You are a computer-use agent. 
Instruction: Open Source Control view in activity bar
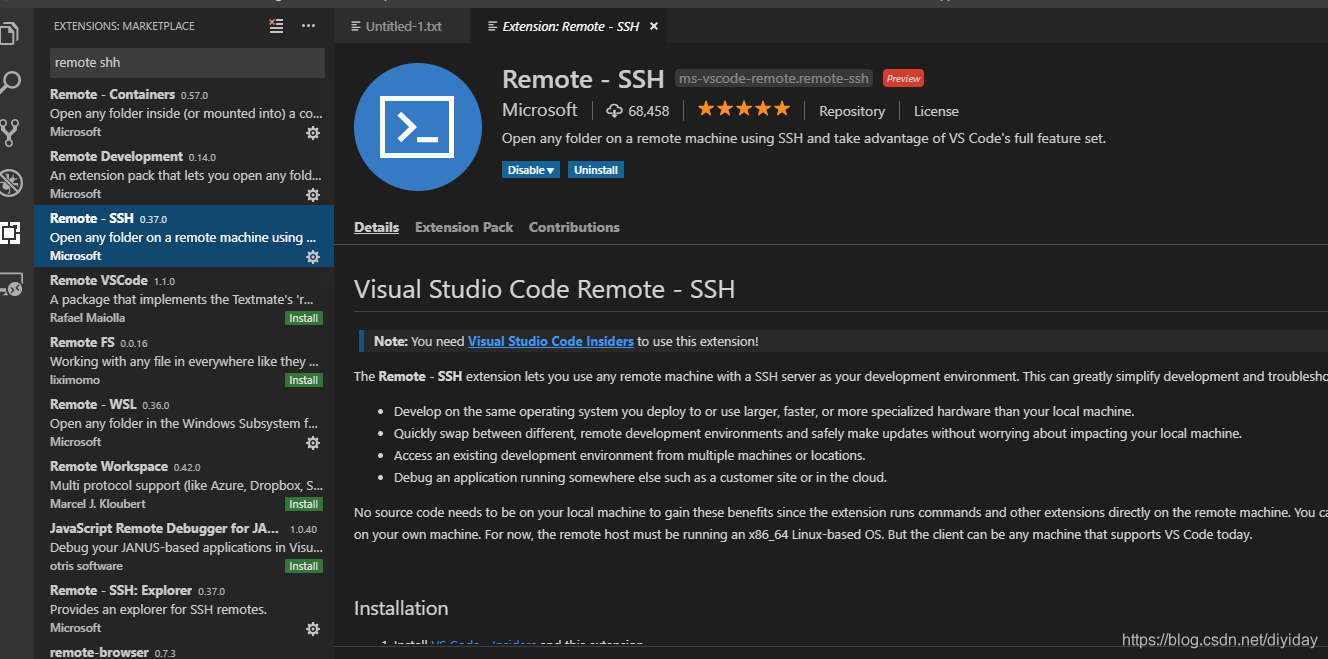pyautogui.click(x=9, y=132)
